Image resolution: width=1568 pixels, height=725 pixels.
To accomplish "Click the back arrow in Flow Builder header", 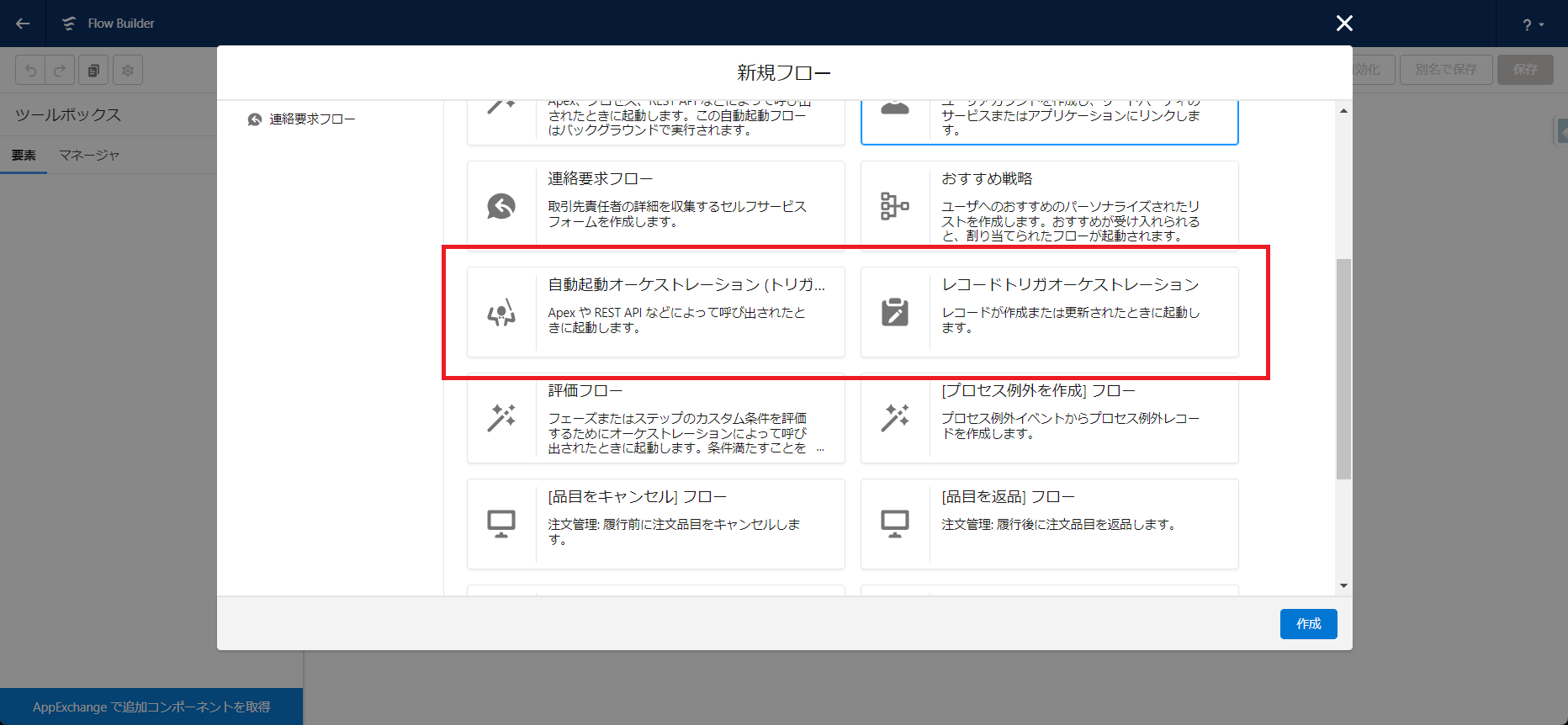I will (x=23, y=24).
